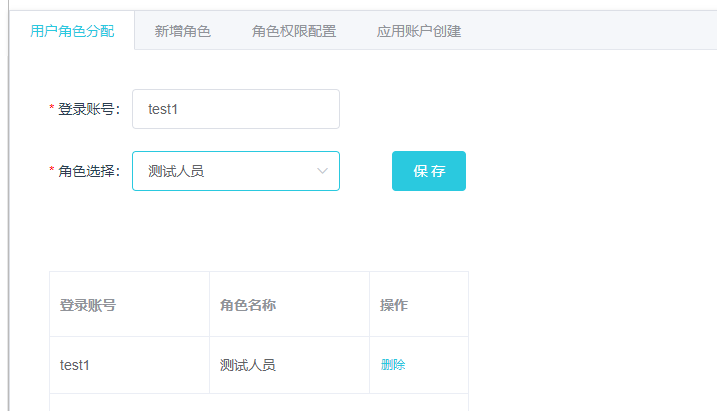This screenshot has width=717, height=411.
Task: Select the 应用账户创建 tab
Action: click(419, 31)
